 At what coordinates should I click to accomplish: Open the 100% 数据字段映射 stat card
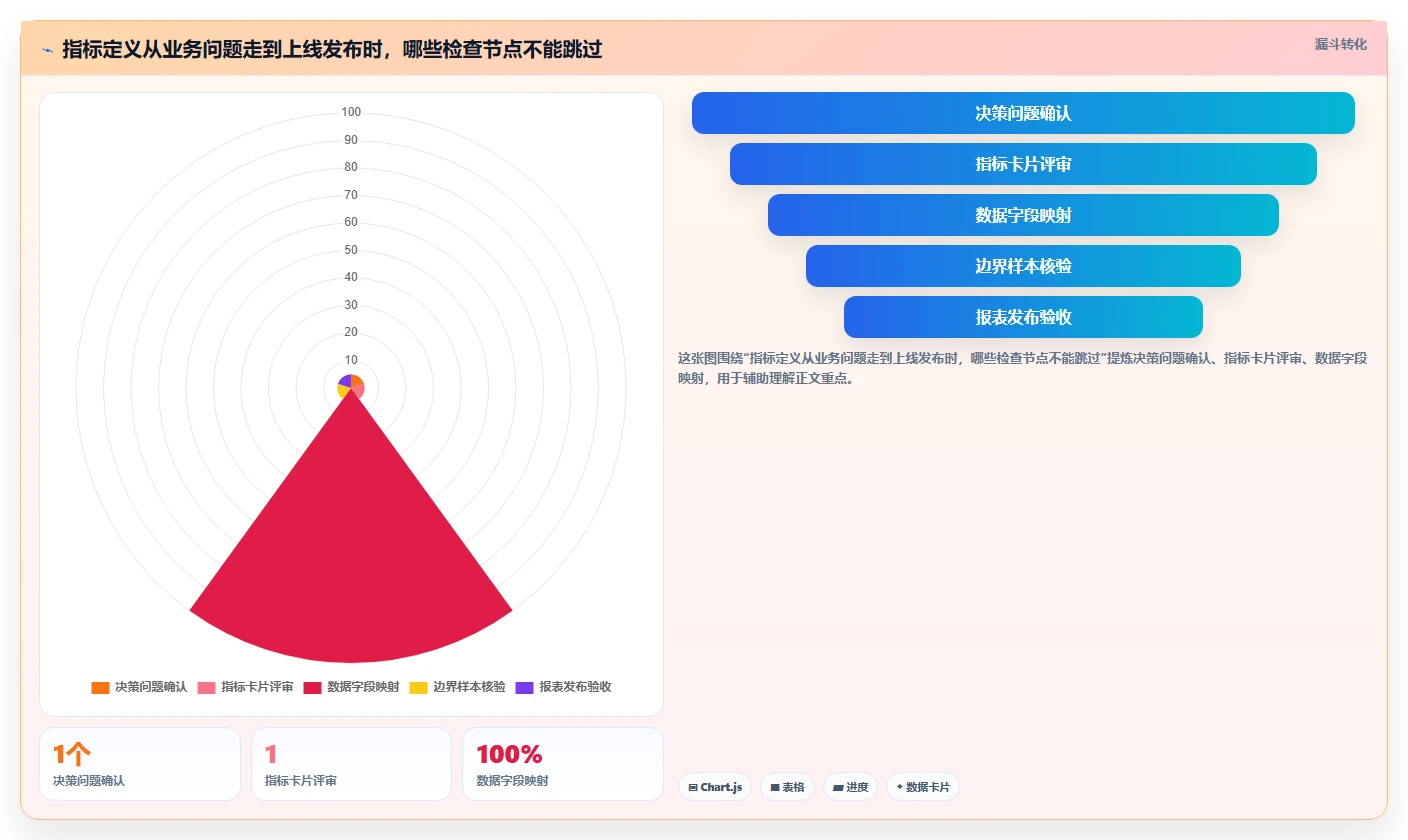(x=563, y=764)
